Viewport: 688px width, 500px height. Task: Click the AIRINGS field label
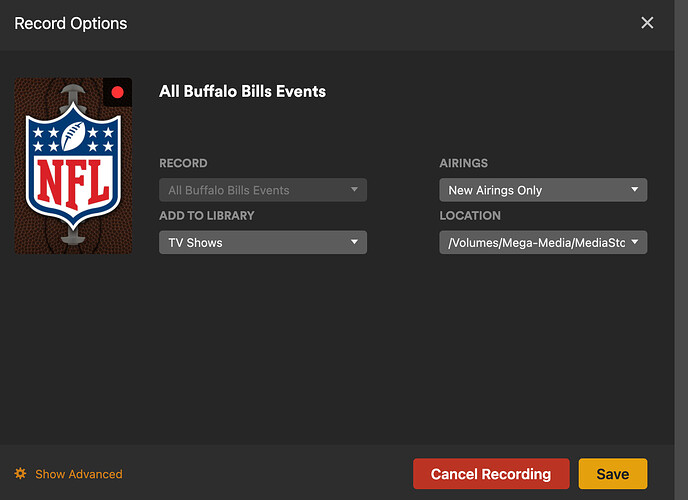(x=463, y=163)
